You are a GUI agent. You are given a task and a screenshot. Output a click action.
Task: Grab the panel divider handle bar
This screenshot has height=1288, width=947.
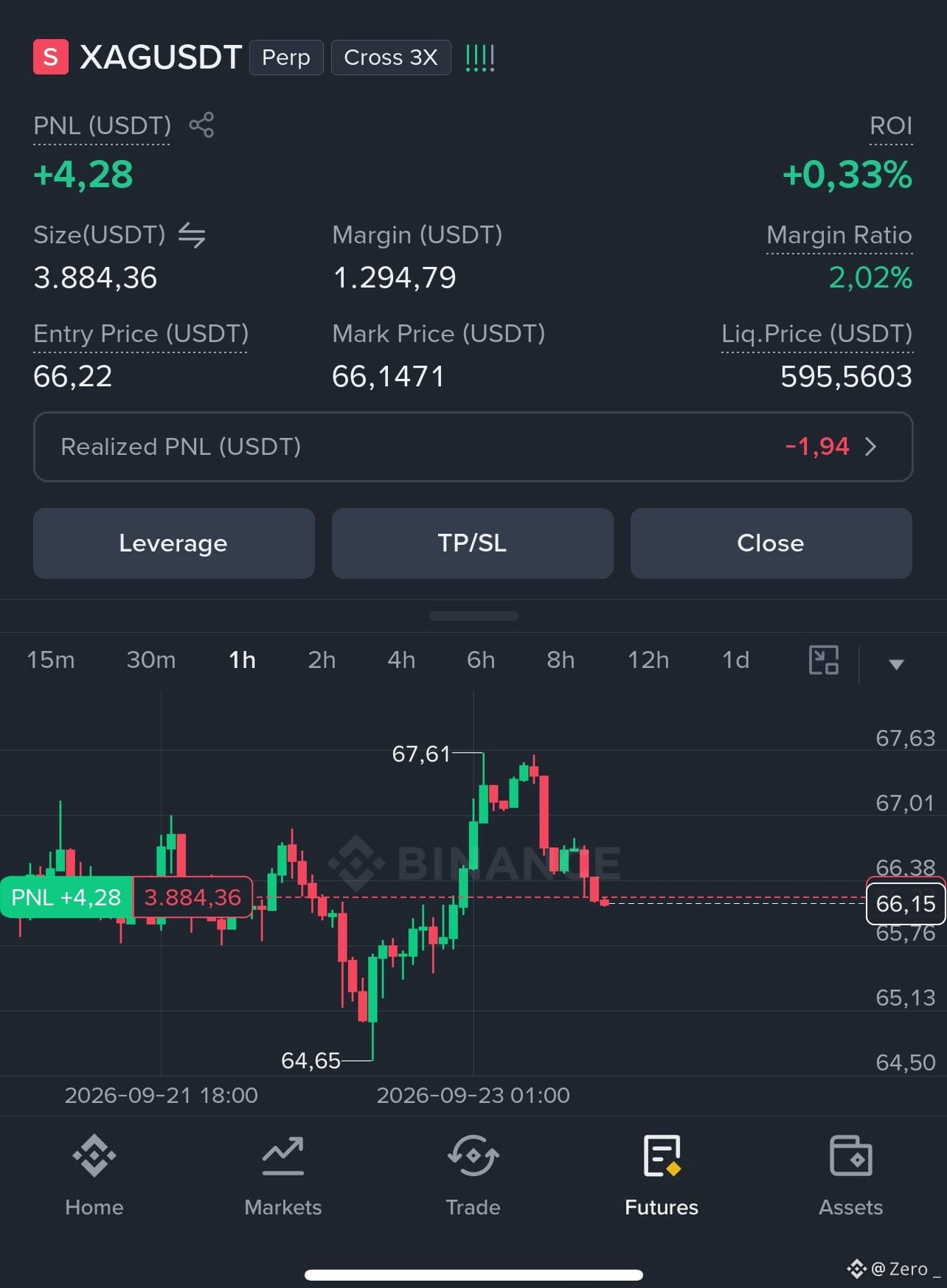click(473, 616)
